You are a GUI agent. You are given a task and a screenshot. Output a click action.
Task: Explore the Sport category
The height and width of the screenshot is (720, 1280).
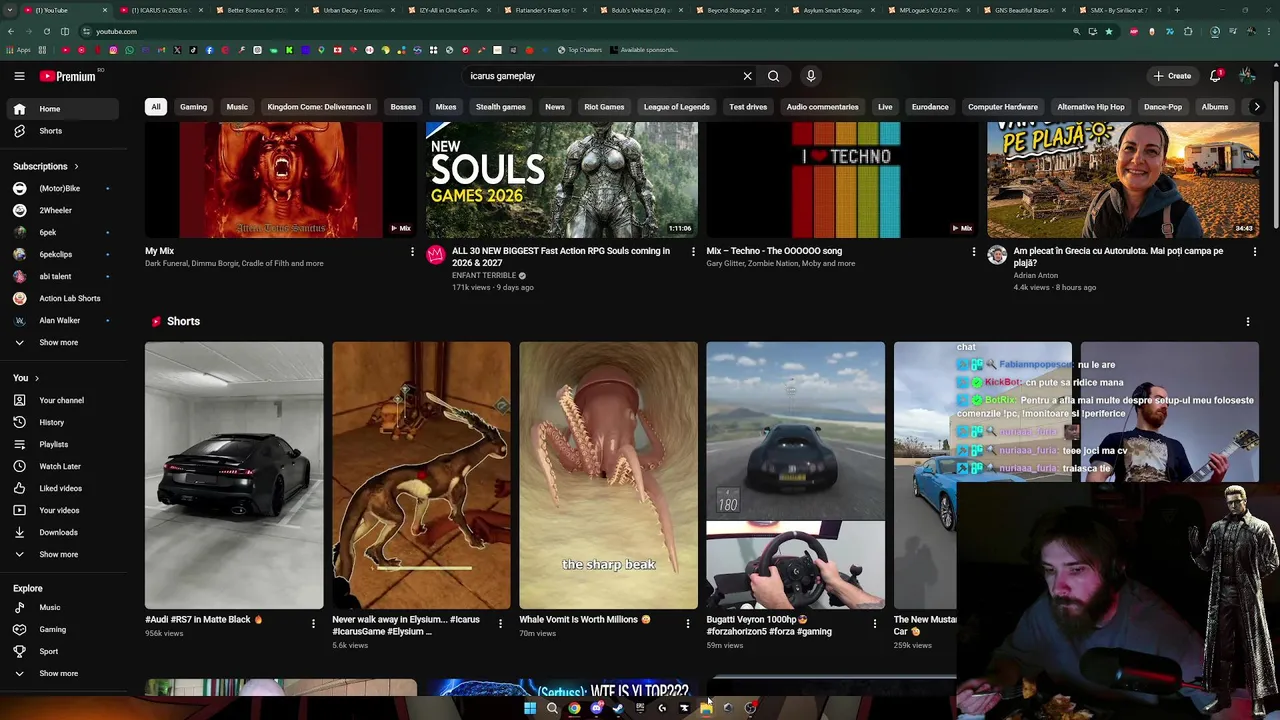pyautogui.click(x=64, y=651)
